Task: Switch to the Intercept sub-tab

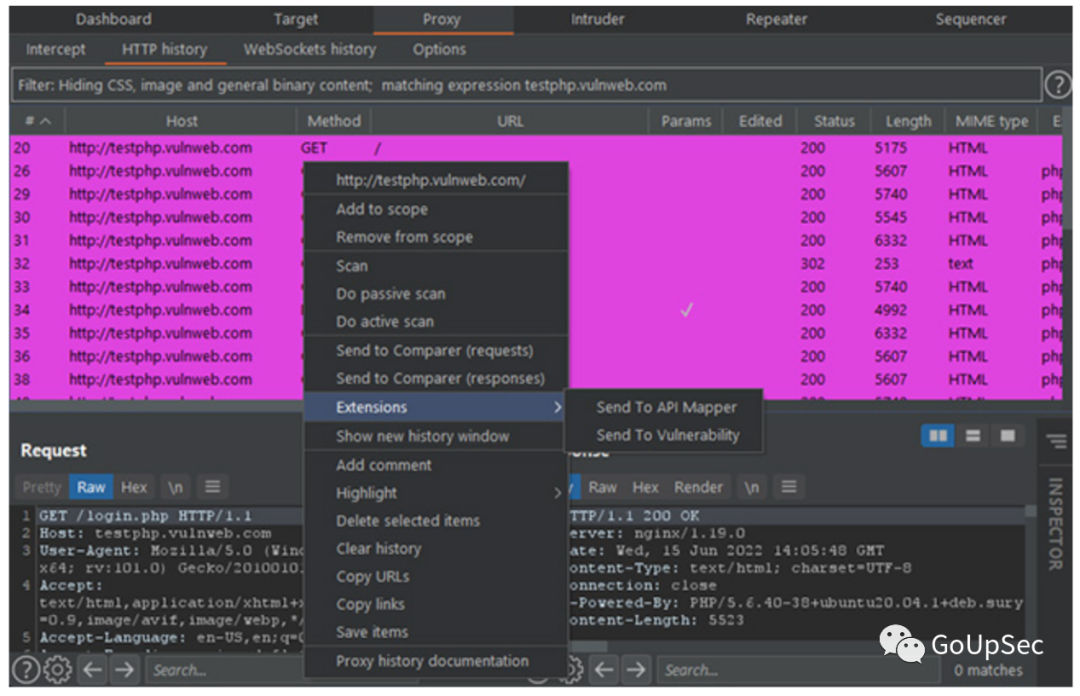Action: (x=56, y=50)
